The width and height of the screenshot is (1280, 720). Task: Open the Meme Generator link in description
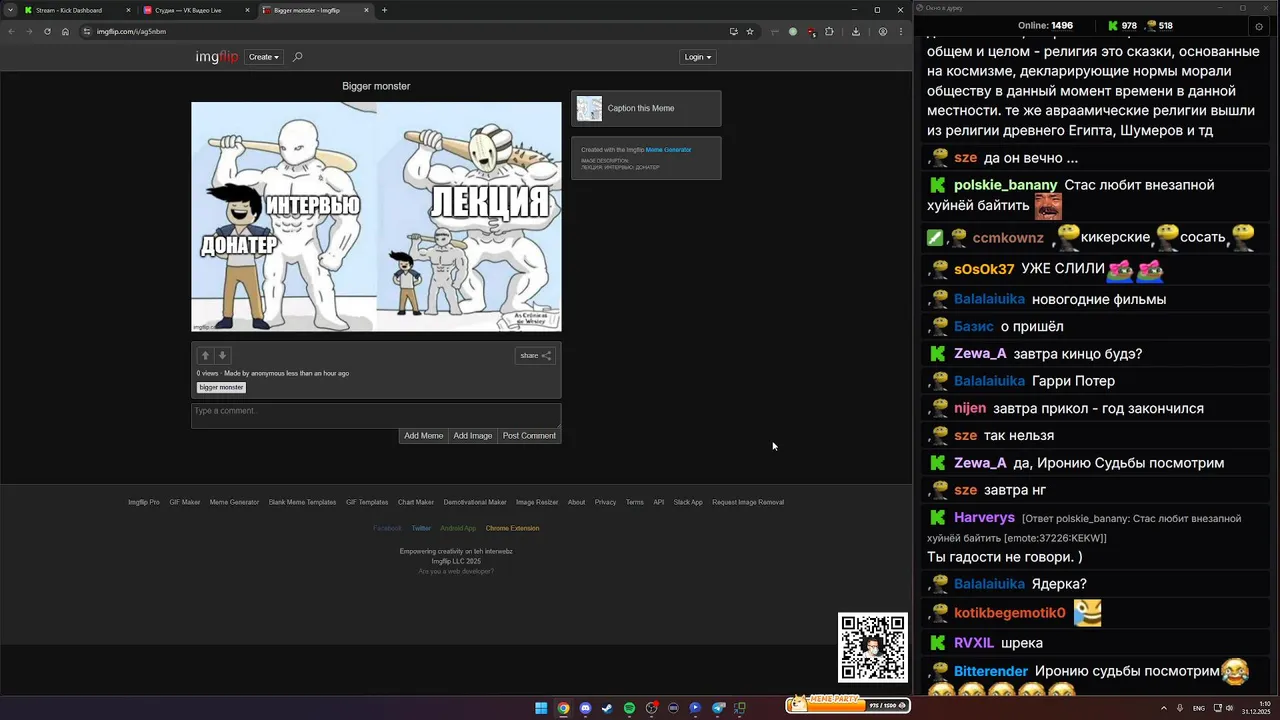668,150
